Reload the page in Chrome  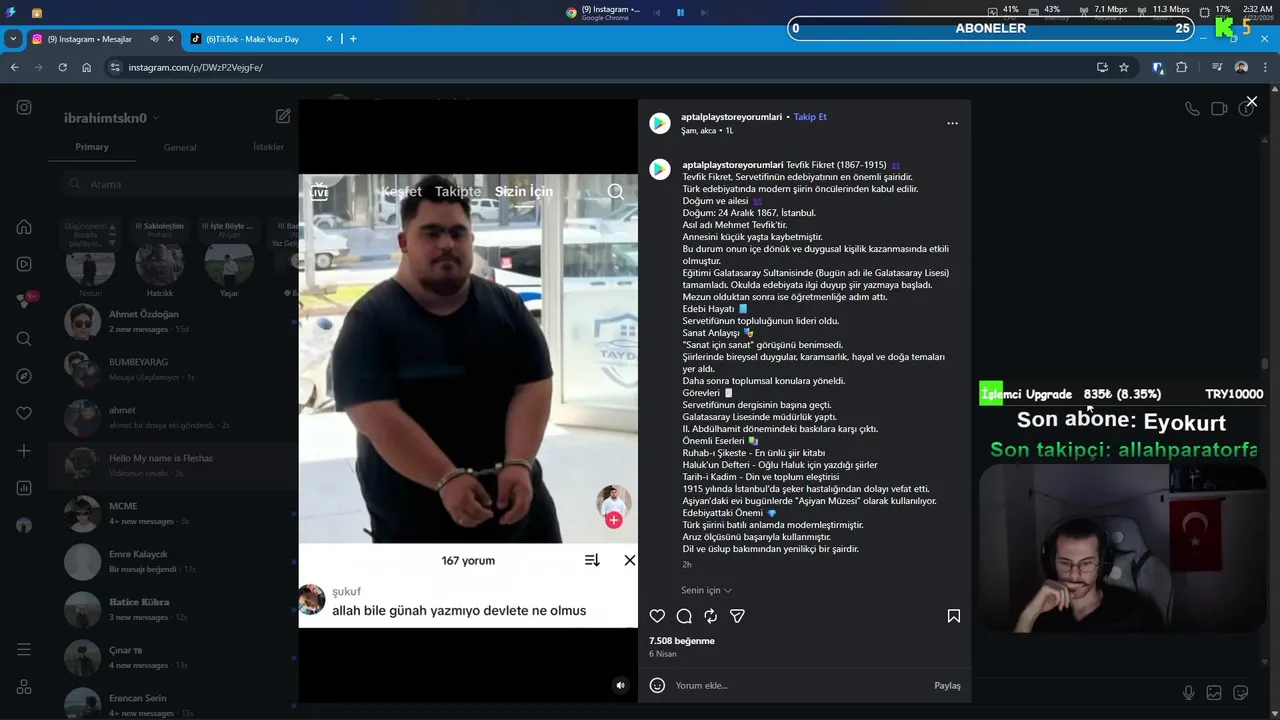[62, 67]
